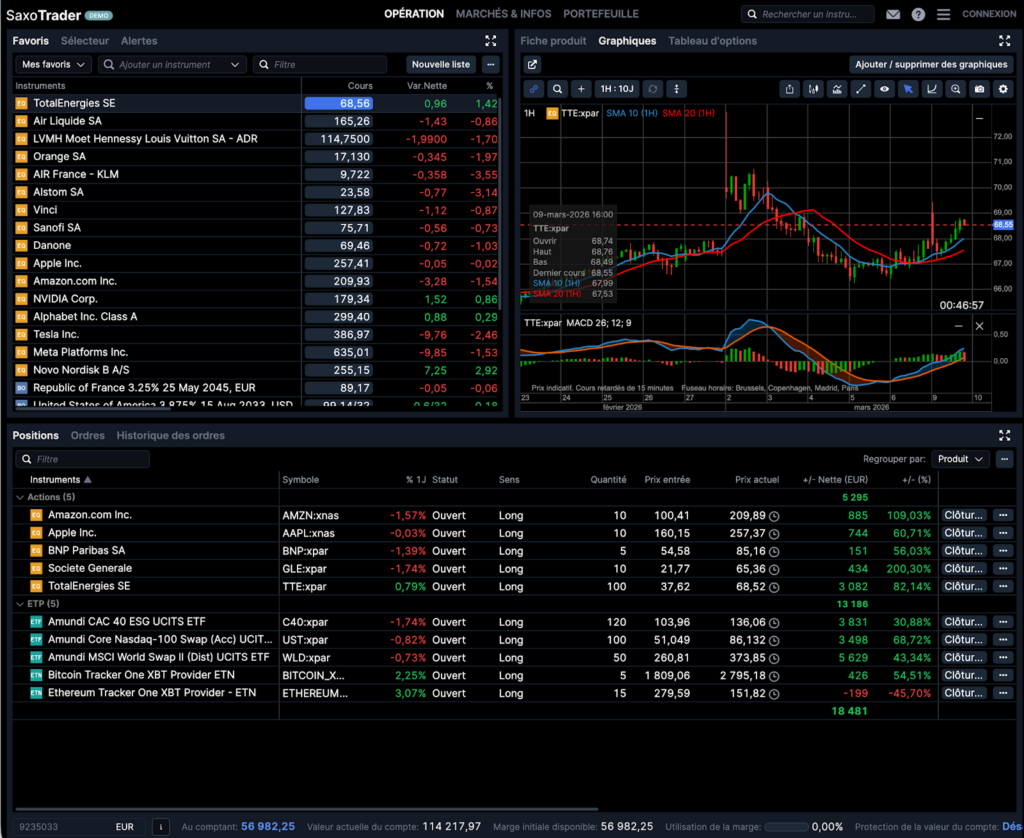Screen dimensions: 1024x838
Task: Click the Nouvelle liste button
Action: (441, 63)
